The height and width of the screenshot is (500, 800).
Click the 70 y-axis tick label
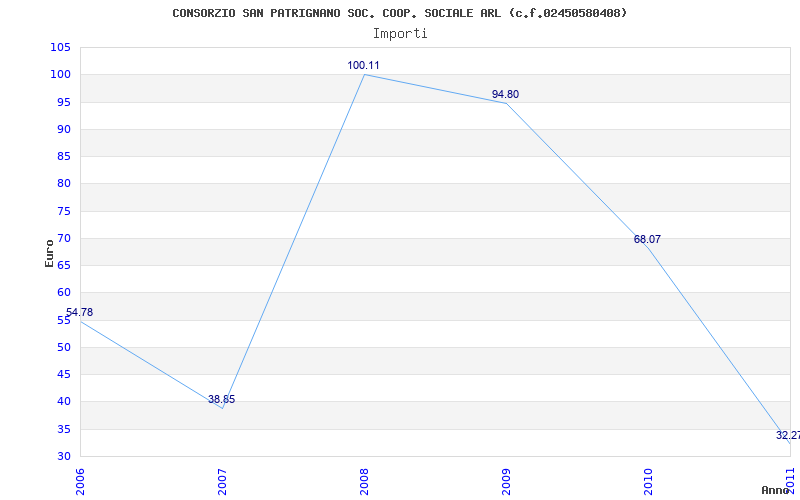(64, 238)
